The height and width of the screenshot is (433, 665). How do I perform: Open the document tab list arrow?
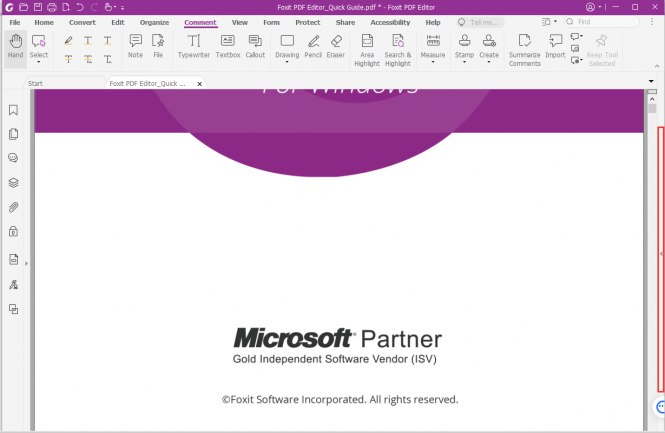coord(651,81)
